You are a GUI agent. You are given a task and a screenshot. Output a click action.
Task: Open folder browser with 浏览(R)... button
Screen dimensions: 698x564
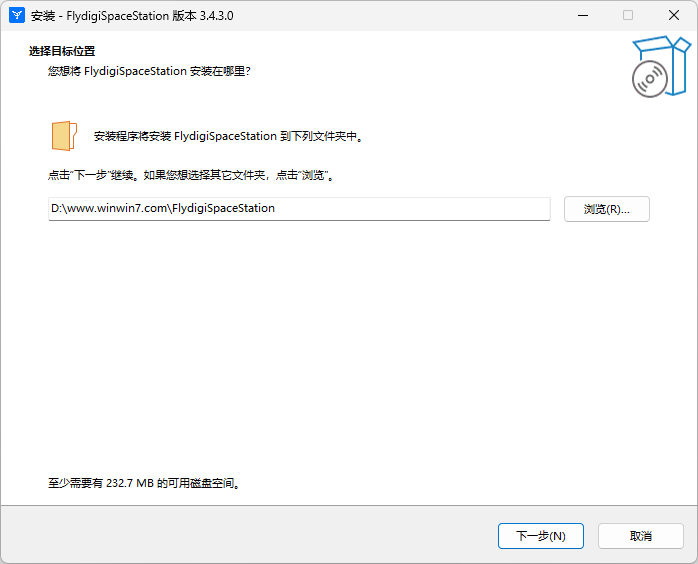tap(606, 209)
